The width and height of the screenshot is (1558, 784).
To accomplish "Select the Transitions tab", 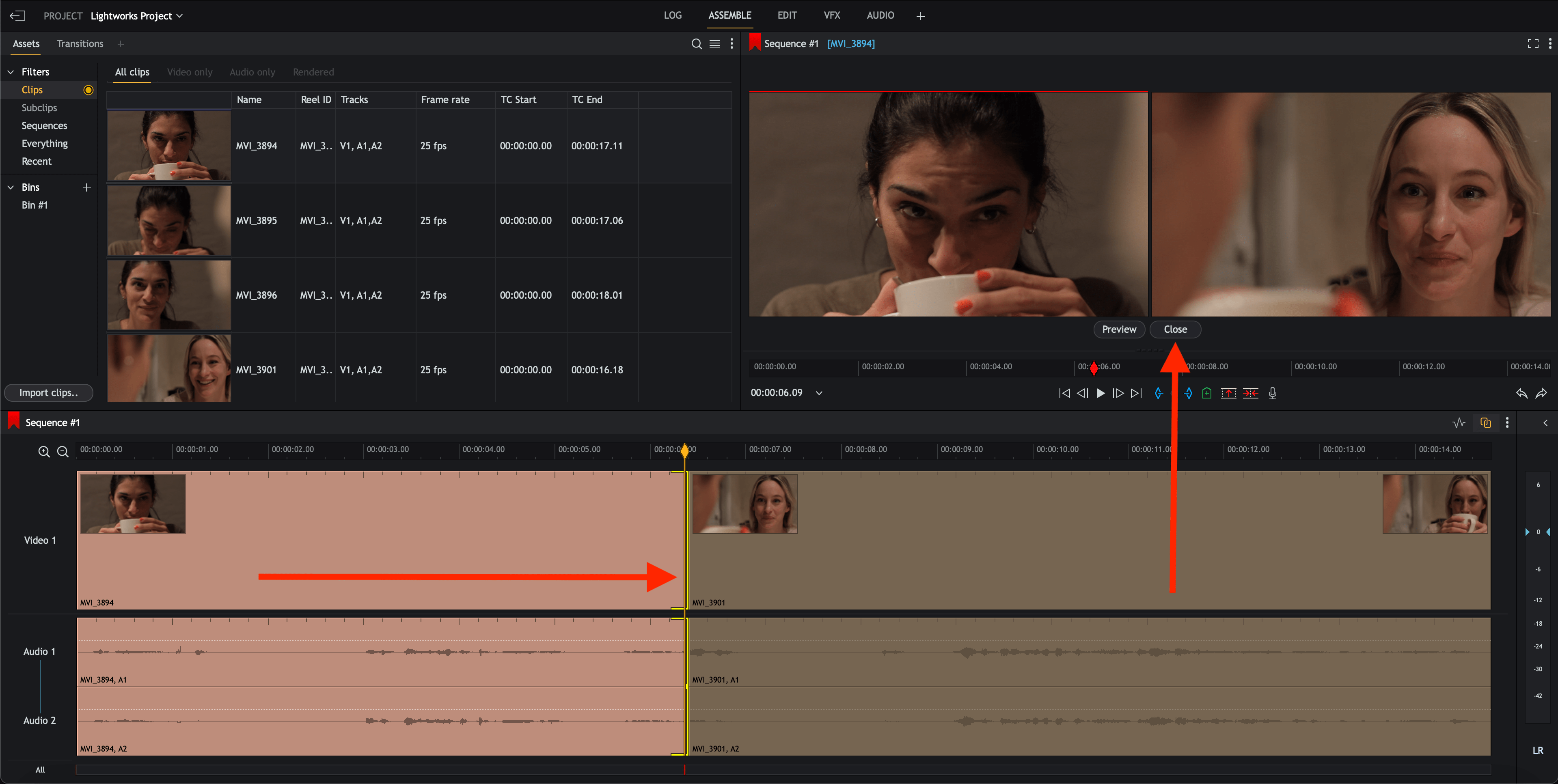I will (80, 43).
